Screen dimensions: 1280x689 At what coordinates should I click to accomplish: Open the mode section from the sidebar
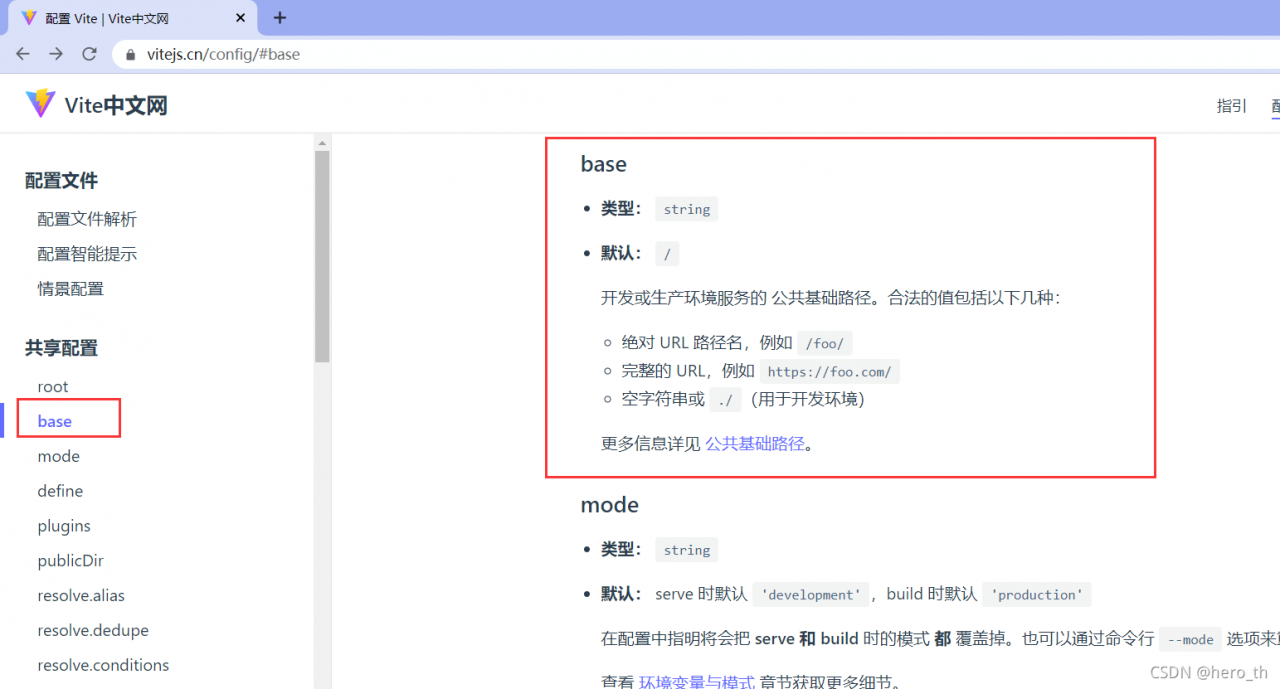58,456
